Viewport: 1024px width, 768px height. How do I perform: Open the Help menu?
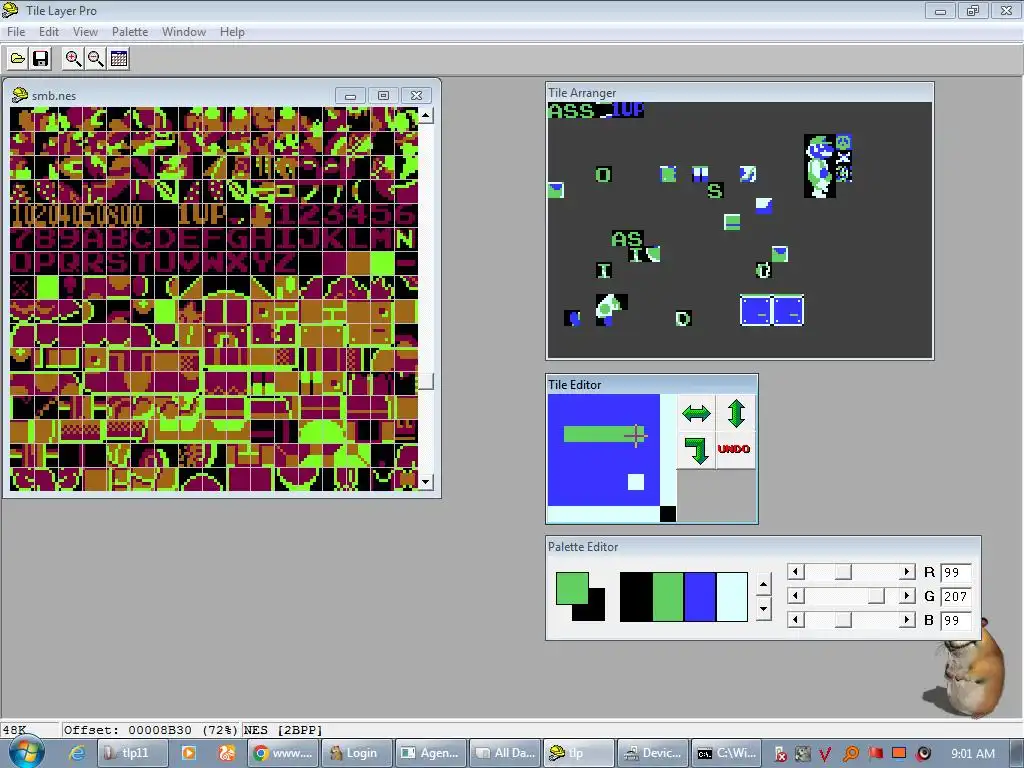(232, 31)
